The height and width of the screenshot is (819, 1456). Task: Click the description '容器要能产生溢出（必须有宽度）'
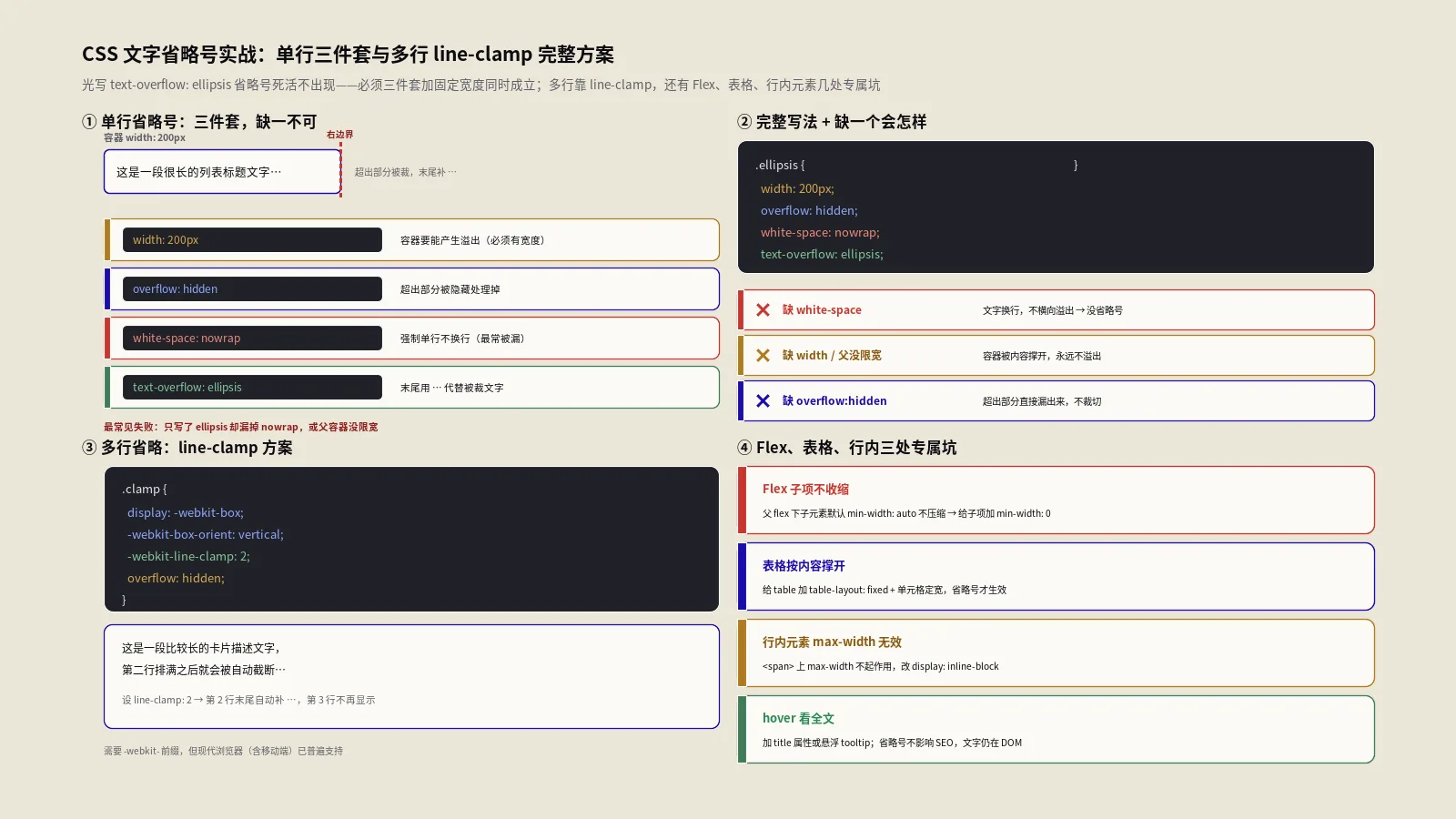[x=474, y=240]
